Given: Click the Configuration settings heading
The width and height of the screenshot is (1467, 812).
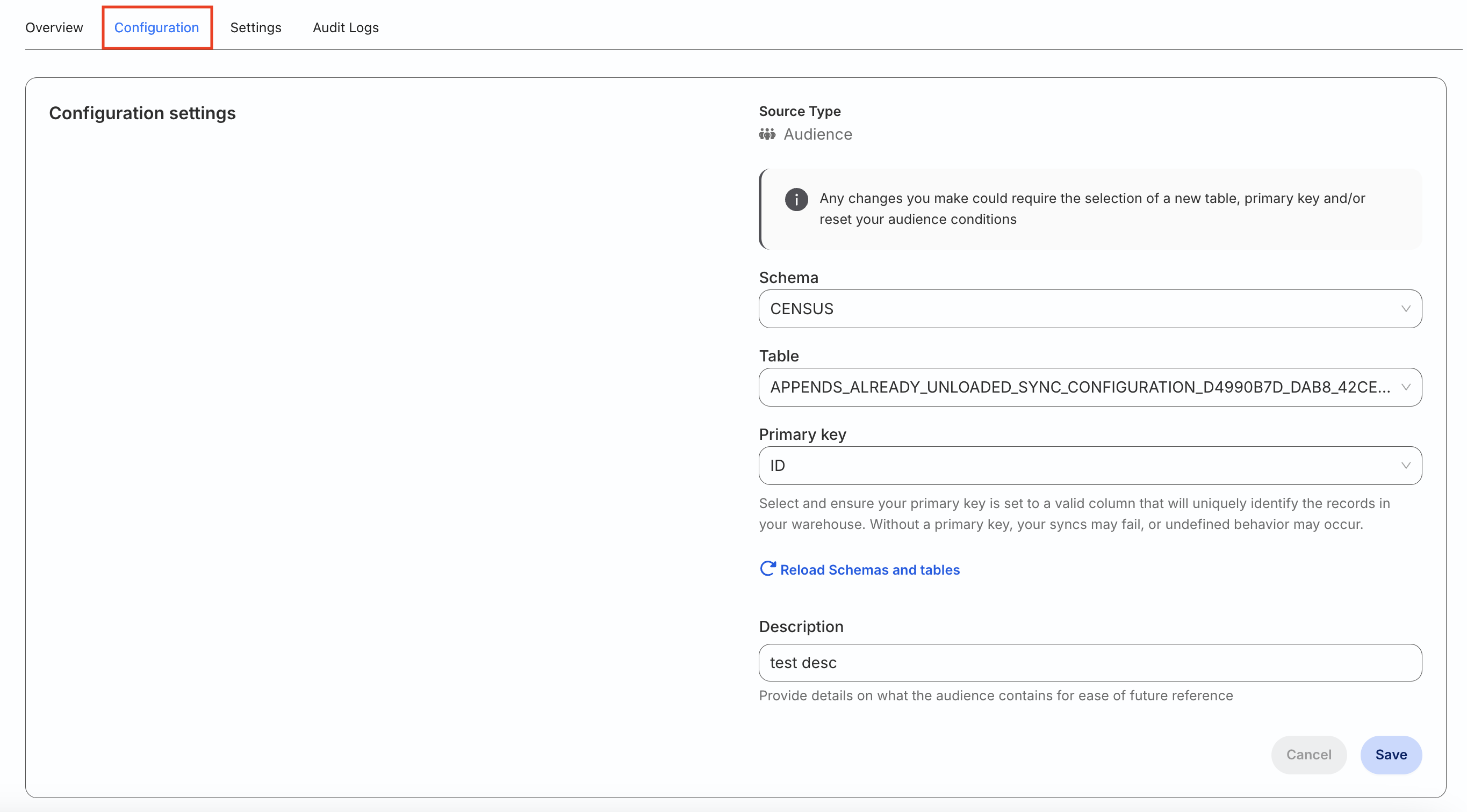Looking at the screenshot, I should tap(142, 113).
